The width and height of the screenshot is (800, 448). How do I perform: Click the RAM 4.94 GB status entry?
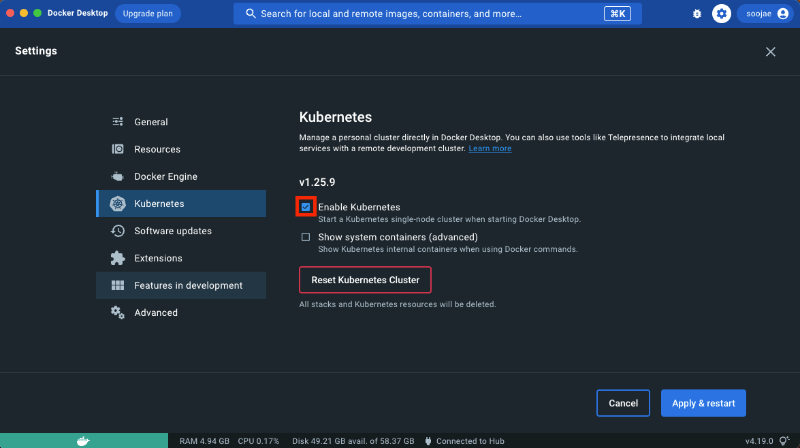(x=204, y=441)
